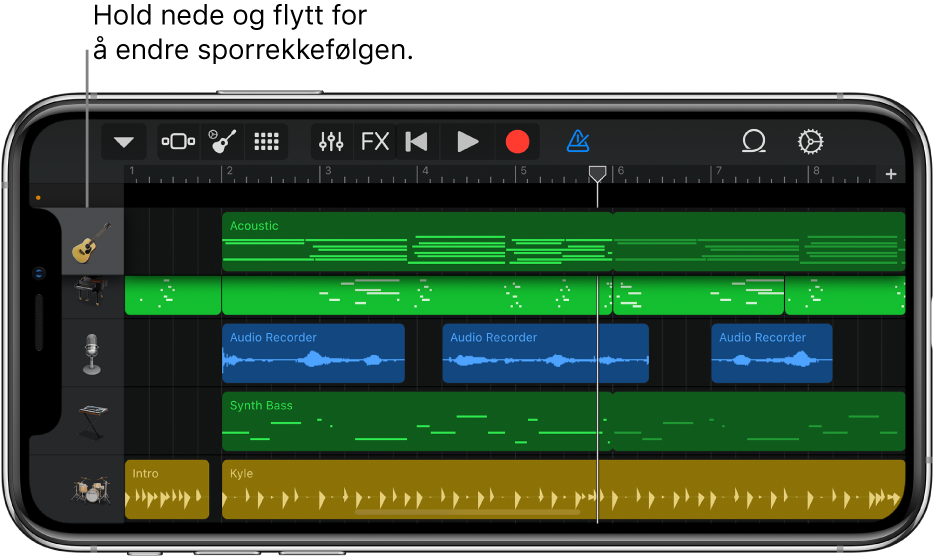Open the song navigation dropdown arrow
The image size is (936, 556).
coord(124,142)
